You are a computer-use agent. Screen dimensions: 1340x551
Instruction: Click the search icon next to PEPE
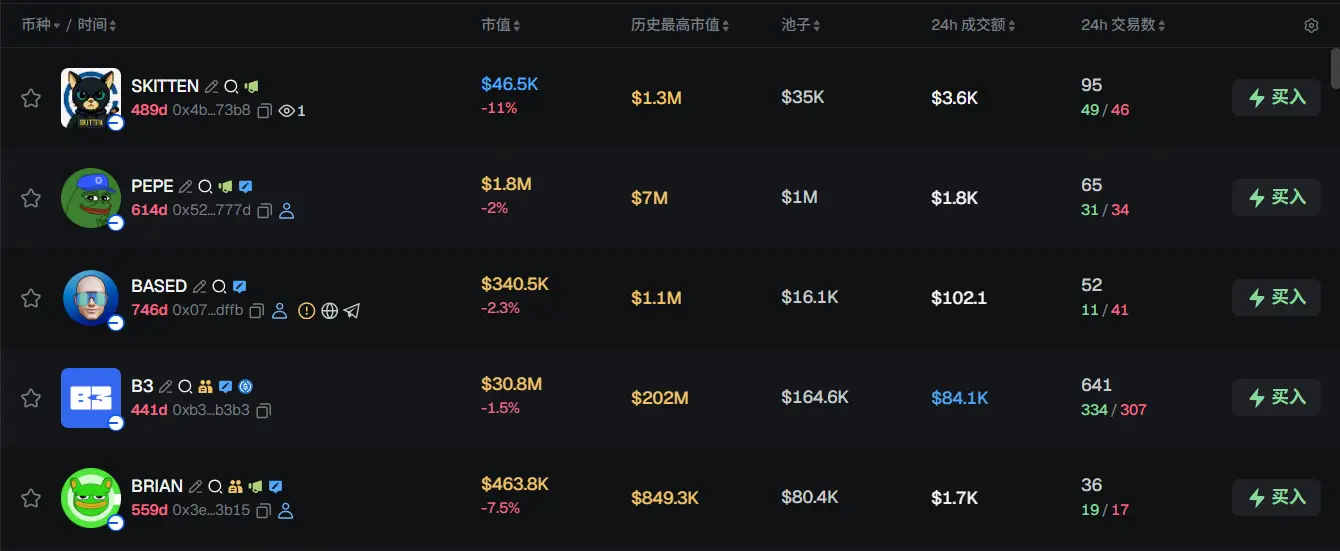pyautogui.click(x=205, y=187)
